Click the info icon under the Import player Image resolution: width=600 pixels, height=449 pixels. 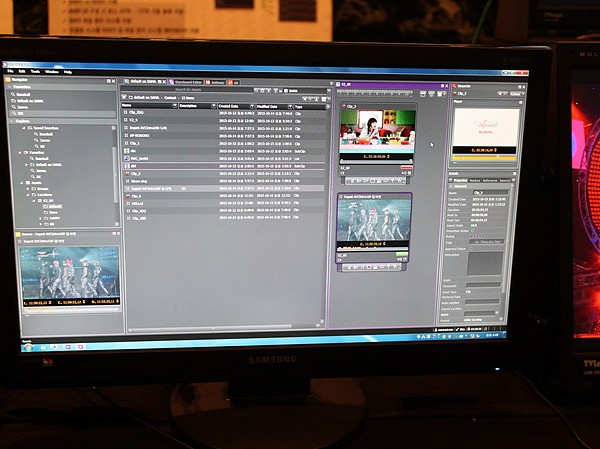coord(340,260)
